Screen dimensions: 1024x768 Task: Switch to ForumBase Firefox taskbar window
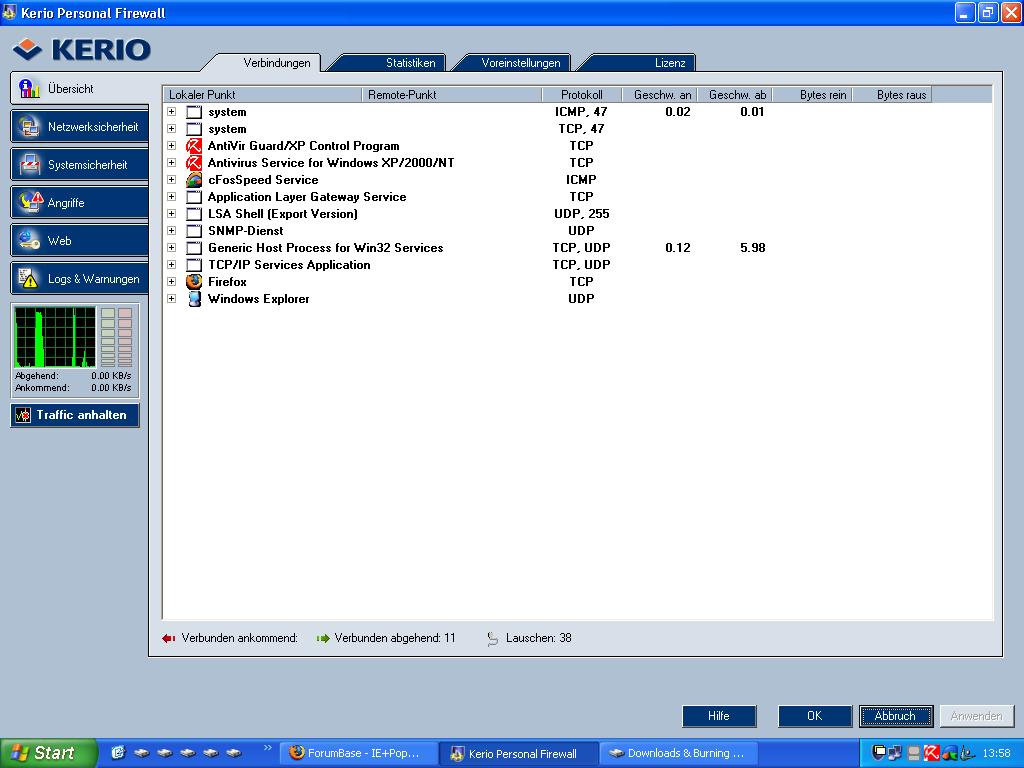359,753
